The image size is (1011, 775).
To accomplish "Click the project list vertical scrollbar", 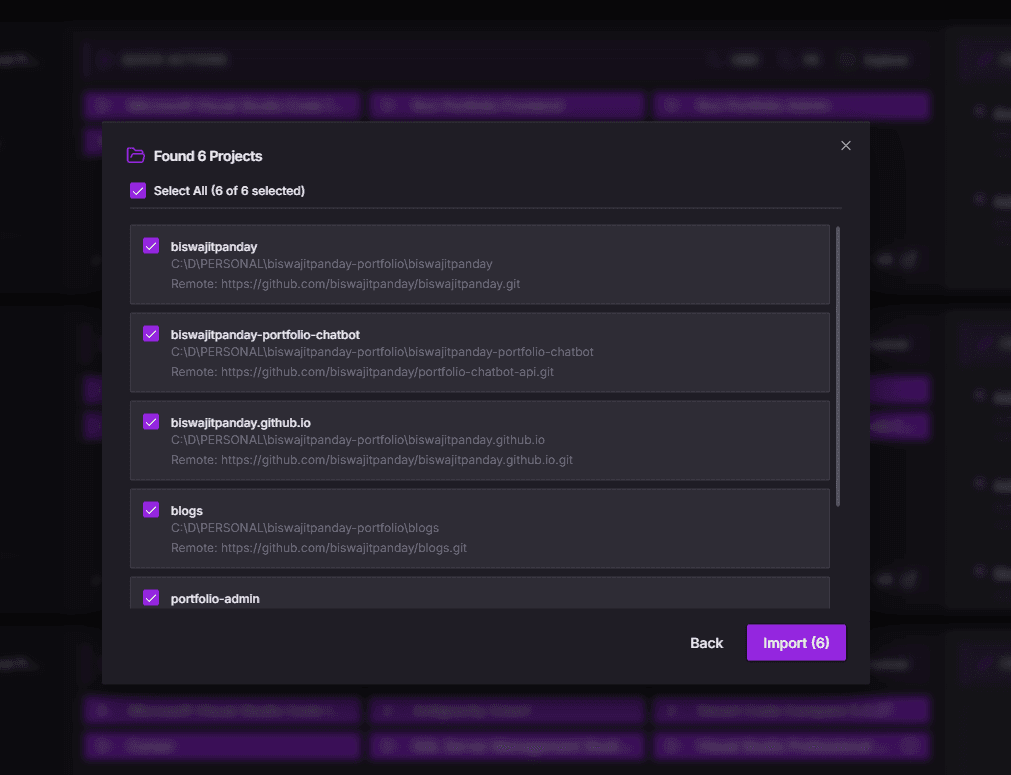I will tap(838, 366).
